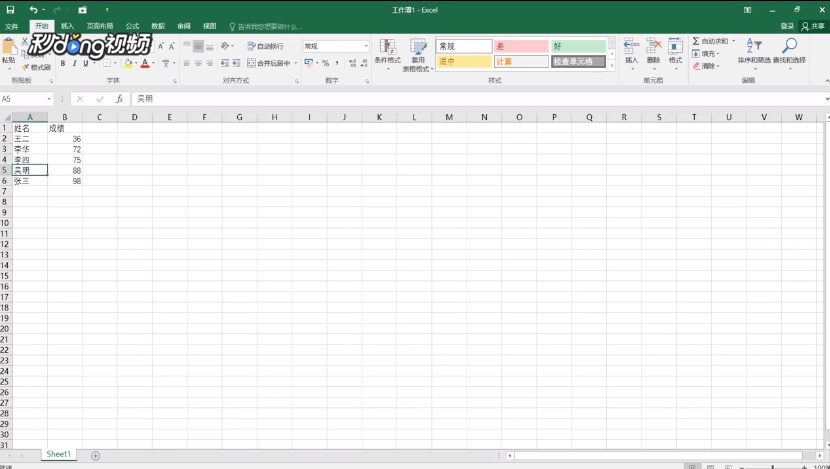Switch to the Formulas (公式) tab
The image size is (830, 469).
(x=132, y=26)
